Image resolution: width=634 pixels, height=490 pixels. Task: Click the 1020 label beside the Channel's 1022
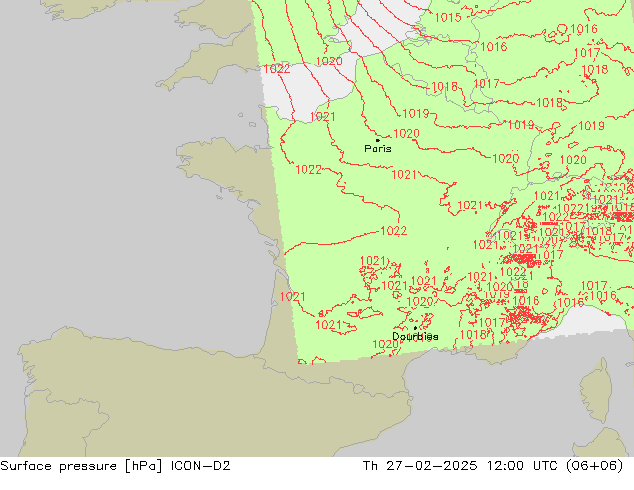tap(329, 61)
